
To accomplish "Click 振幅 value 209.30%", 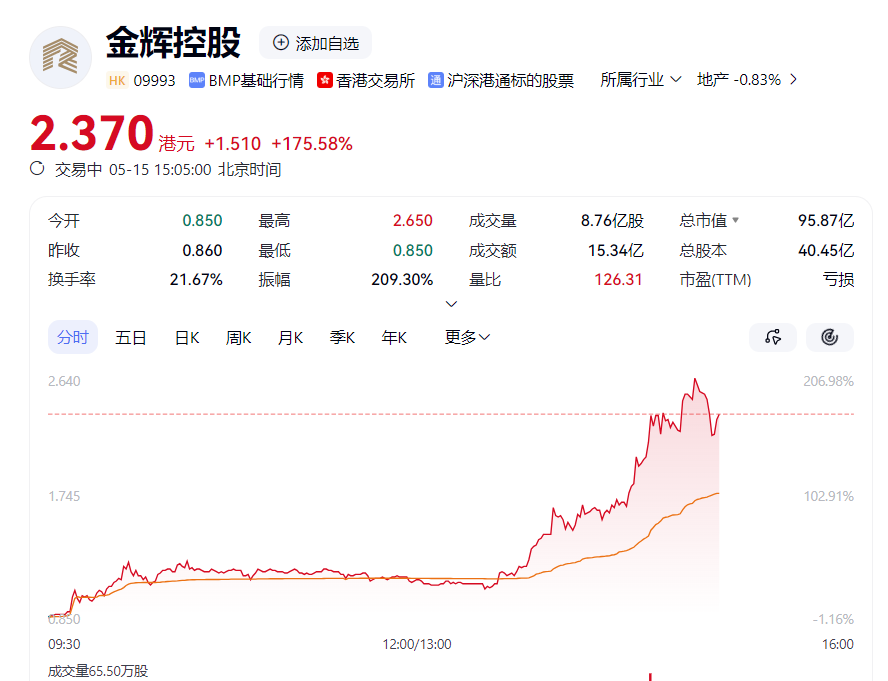I will 402,279.
